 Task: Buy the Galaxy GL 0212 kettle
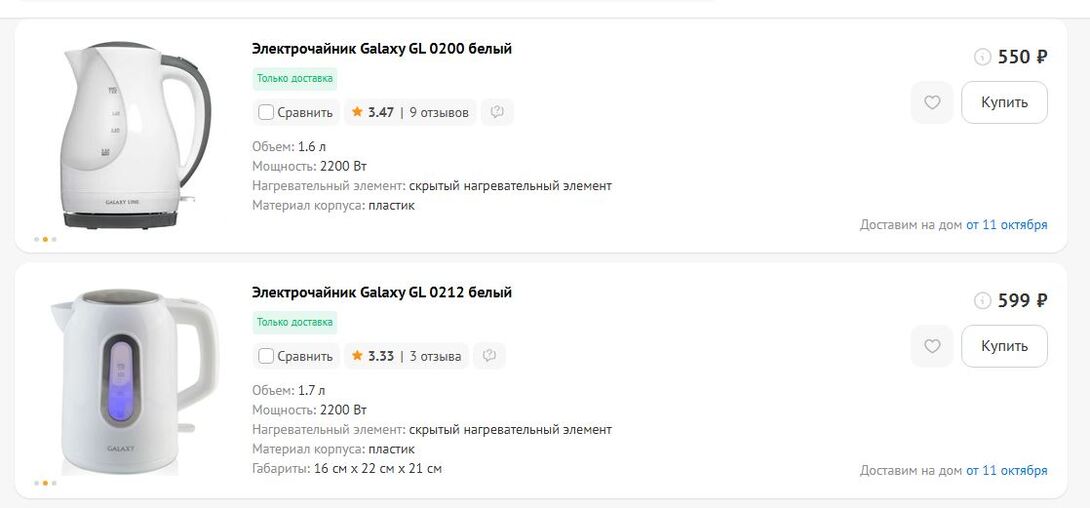coord(1004,346)
